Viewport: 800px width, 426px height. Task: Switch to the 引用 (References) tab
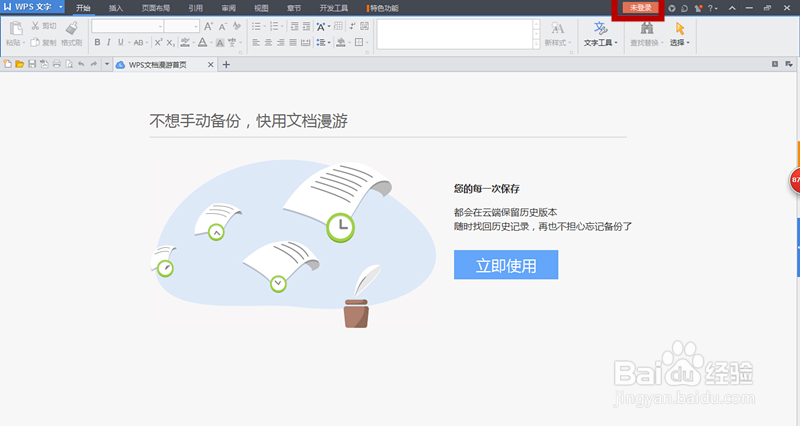(x=195, y=8)
